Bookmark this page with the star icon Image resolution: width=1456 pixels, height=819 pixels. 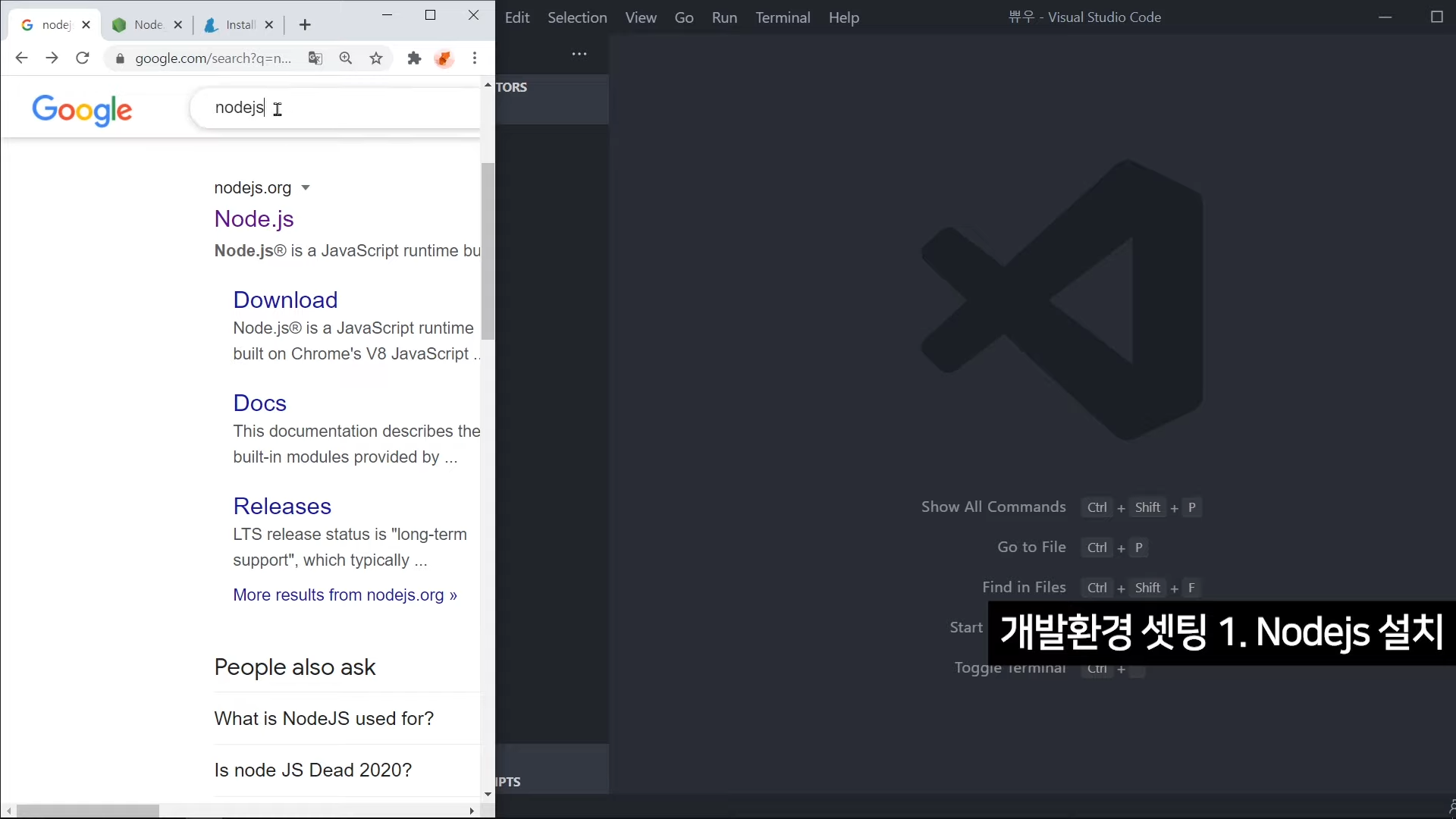pos(376,58)
